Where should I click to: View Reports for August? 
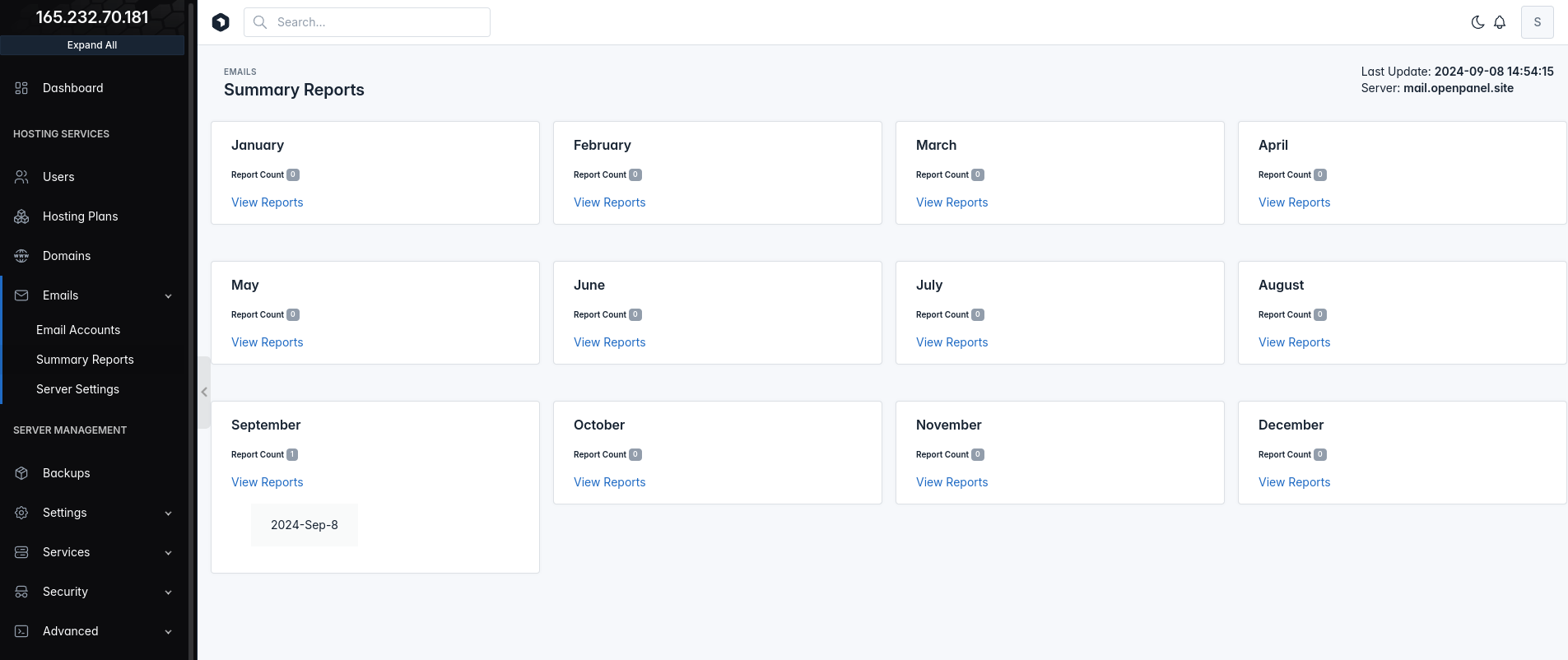click(x=1294, y=342)
